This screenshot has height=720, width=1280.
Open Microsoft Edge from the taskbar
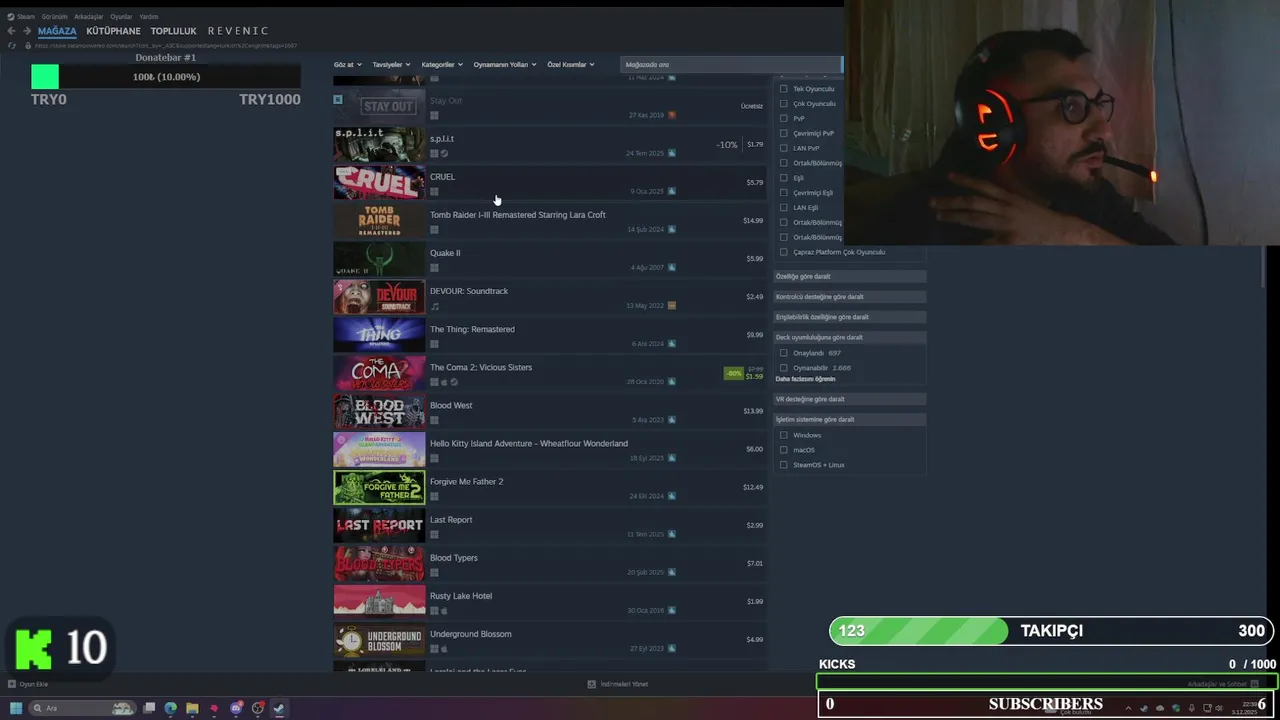(171, 708)
